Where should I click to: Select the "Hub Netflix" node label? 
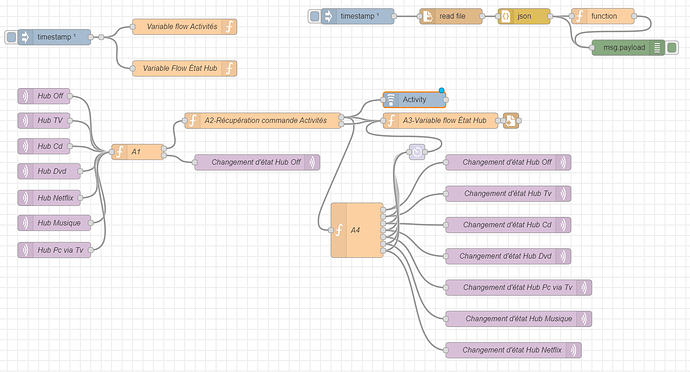point(55,198)
